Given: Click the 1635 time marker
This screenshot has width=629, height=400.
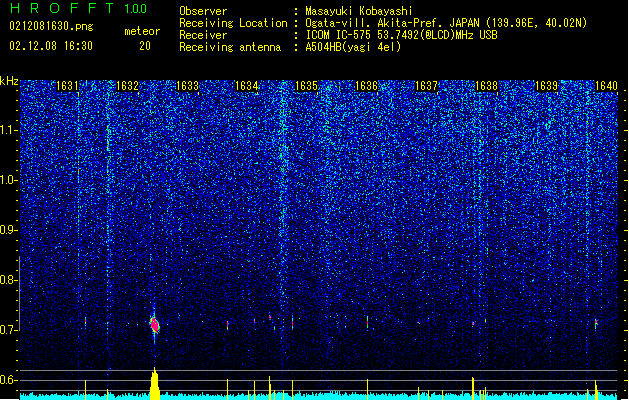Looking at the screenshot, I should 306,86.
